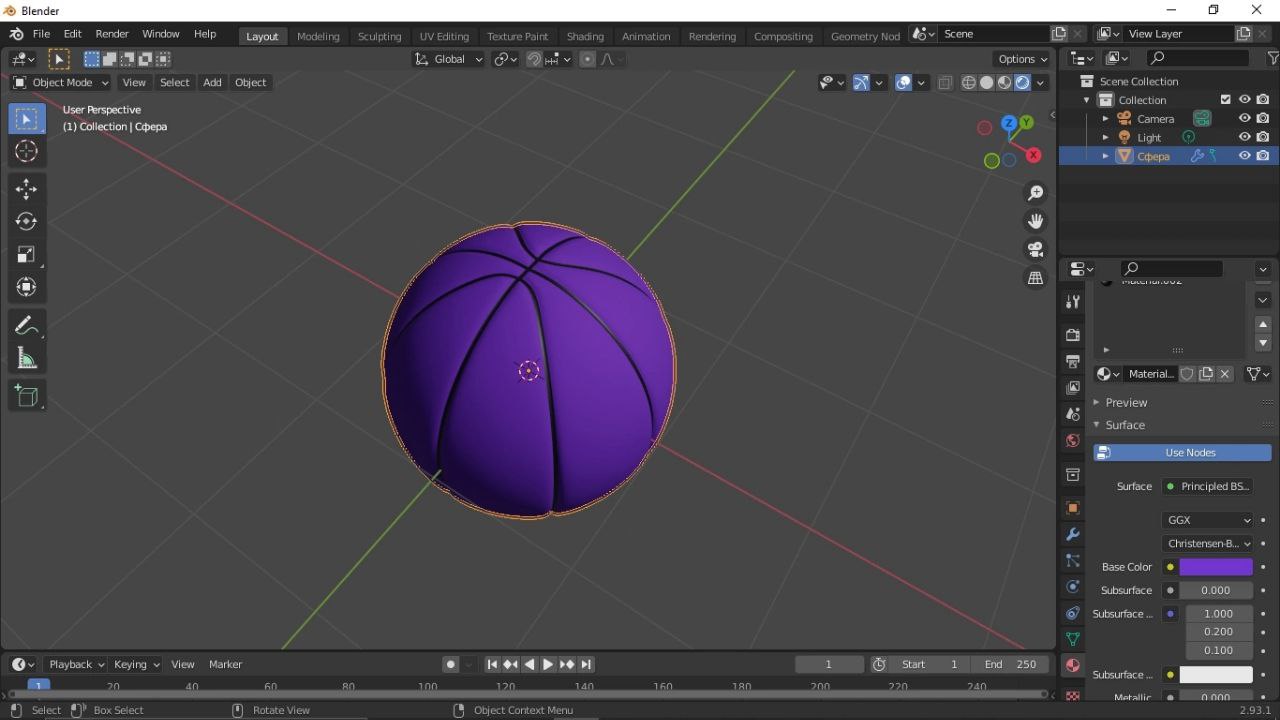Open Christensen-Burley subsurface method dropdown
The width and height of the screenshot is (1280, 720).
(x=1208, y=544)
